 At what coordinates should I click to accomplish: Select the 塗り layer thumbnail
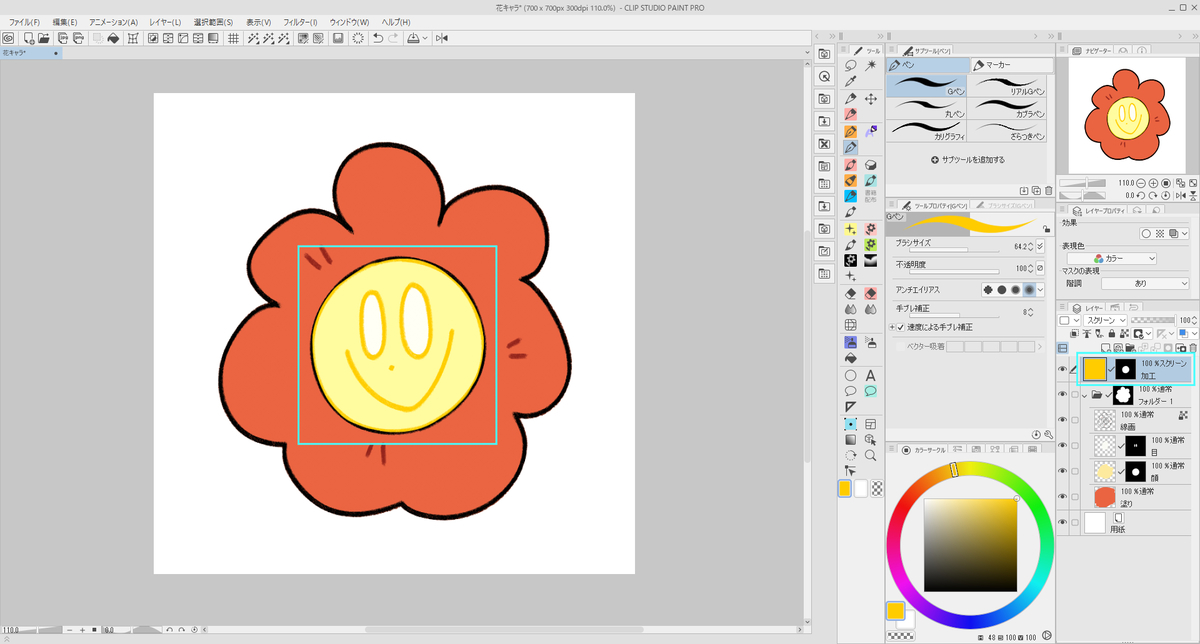click(1104, 497)
